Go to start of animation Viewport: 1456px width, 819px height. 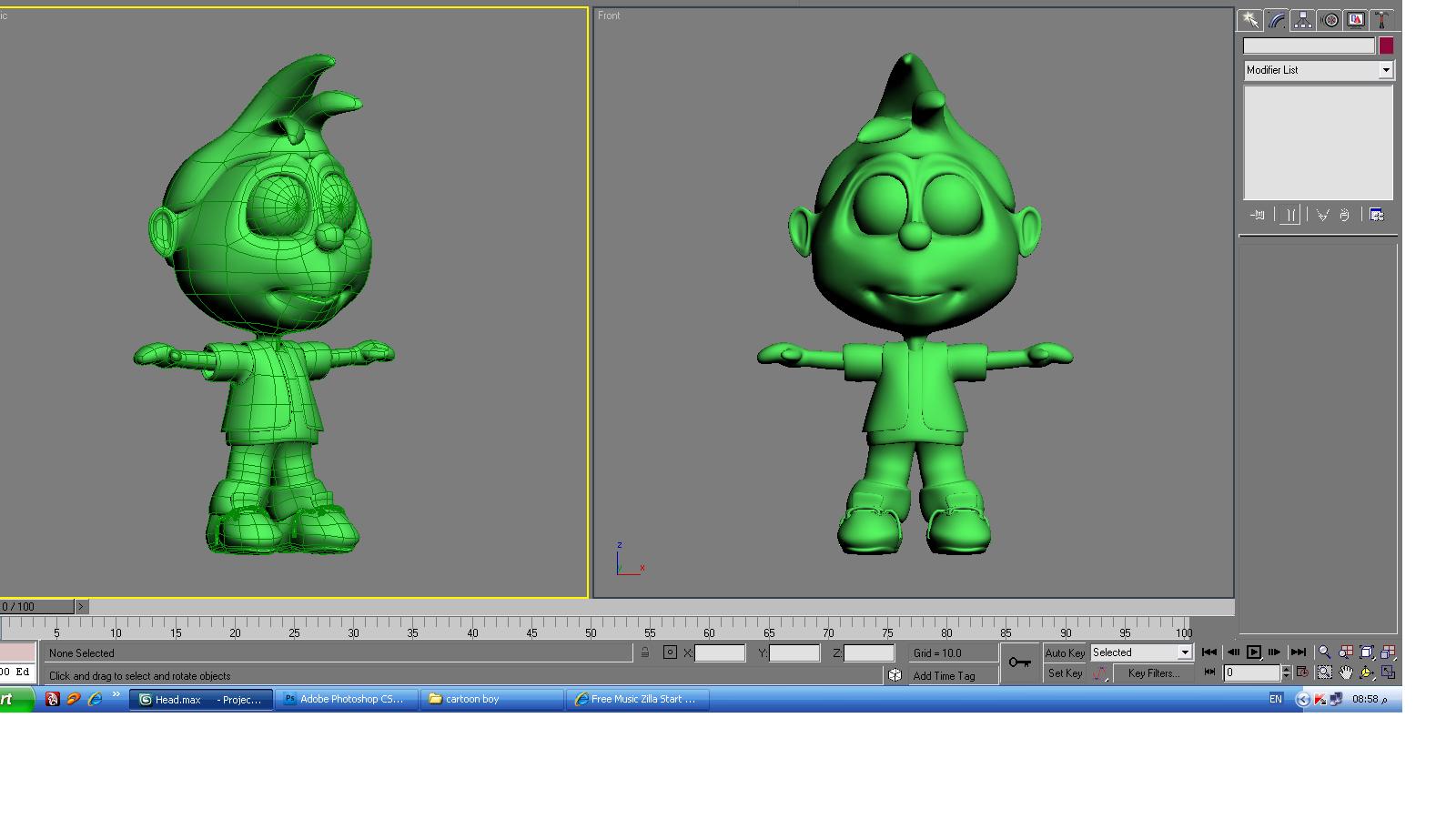[1209, 652]
